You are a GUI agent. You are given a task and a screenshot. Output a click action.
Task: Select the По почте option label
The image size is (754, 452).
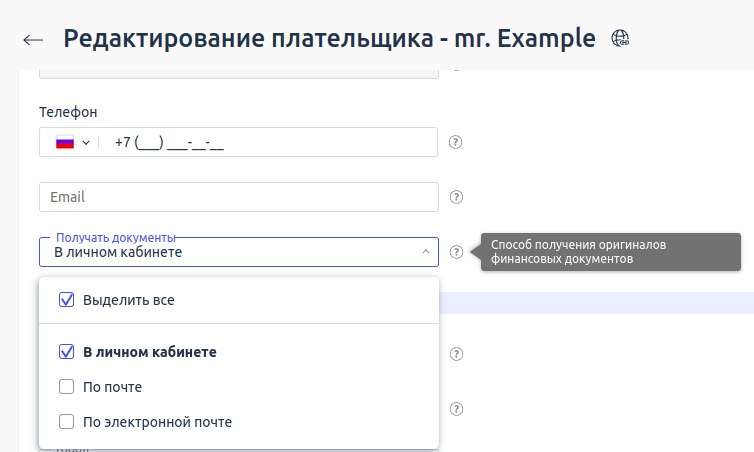[x=113, y=387]
